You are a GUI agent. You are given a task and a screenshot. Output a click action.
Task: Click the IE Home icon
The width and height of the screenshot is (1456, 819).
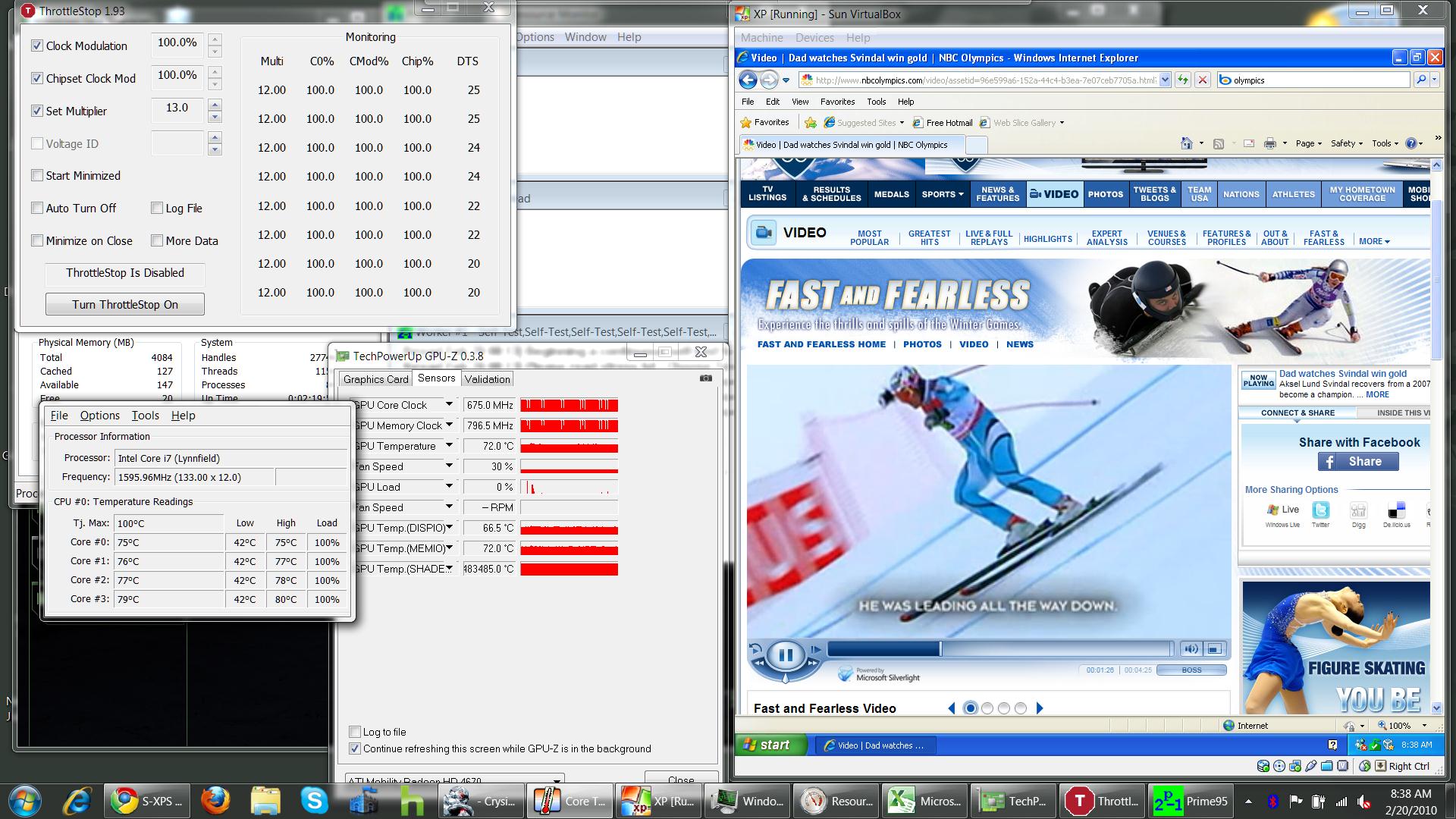click(x=1187, y=143)
